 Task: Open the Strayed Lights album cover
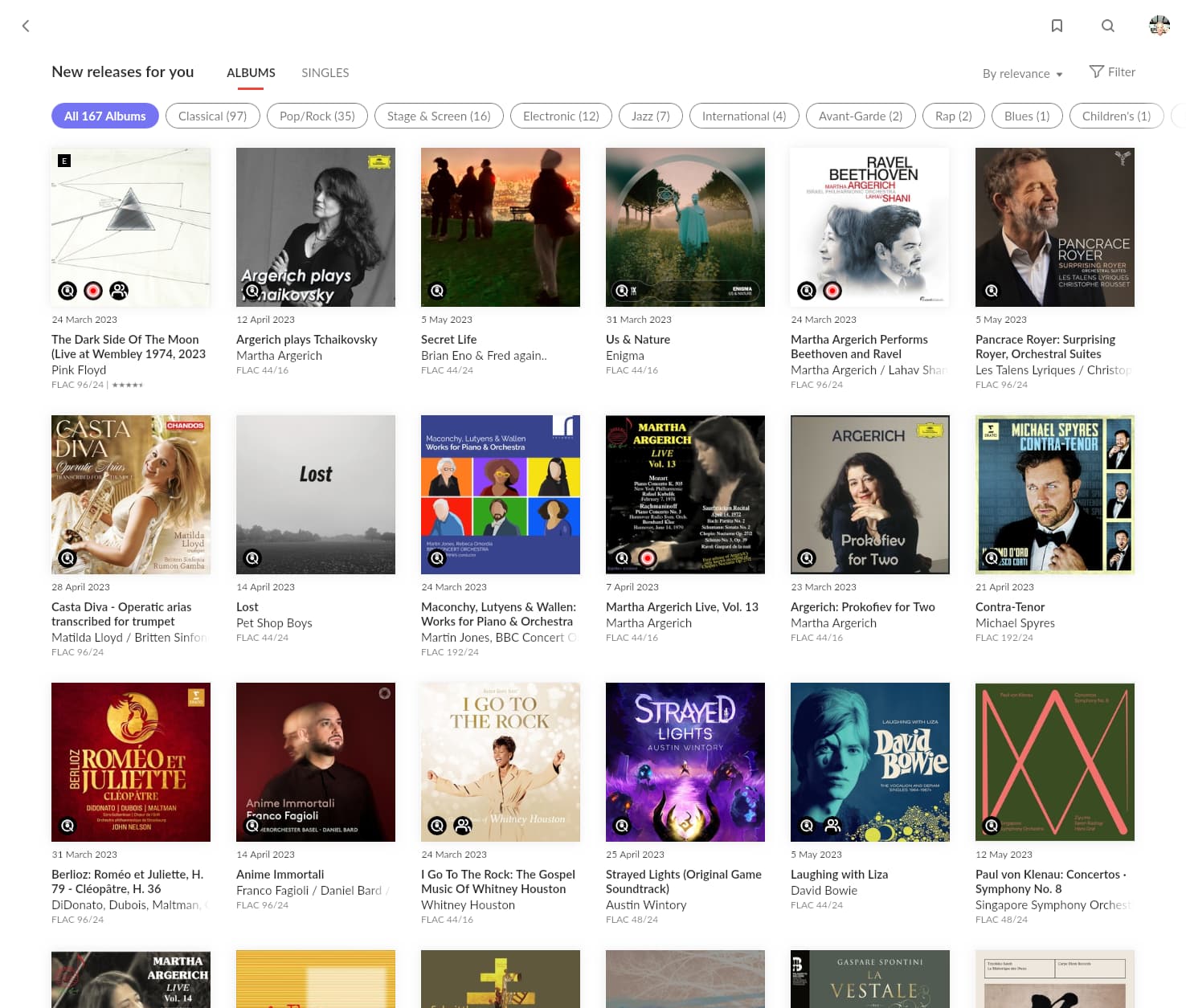point(685,761)
